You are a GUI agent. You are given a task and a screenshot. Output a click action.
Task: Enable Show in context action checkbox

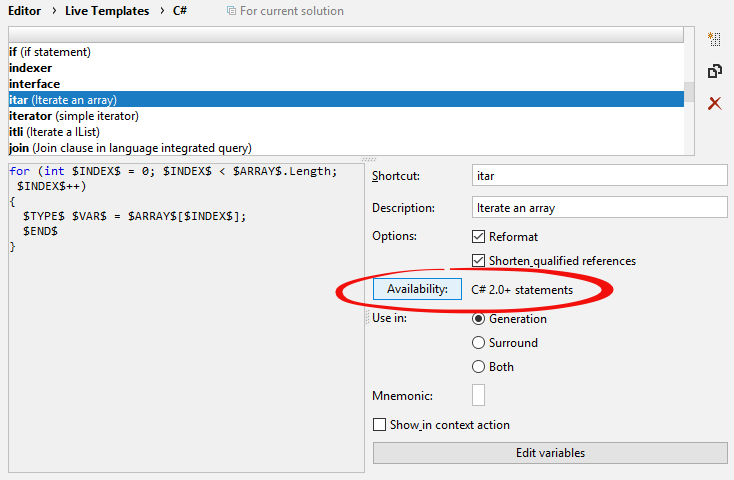point(379,425)
